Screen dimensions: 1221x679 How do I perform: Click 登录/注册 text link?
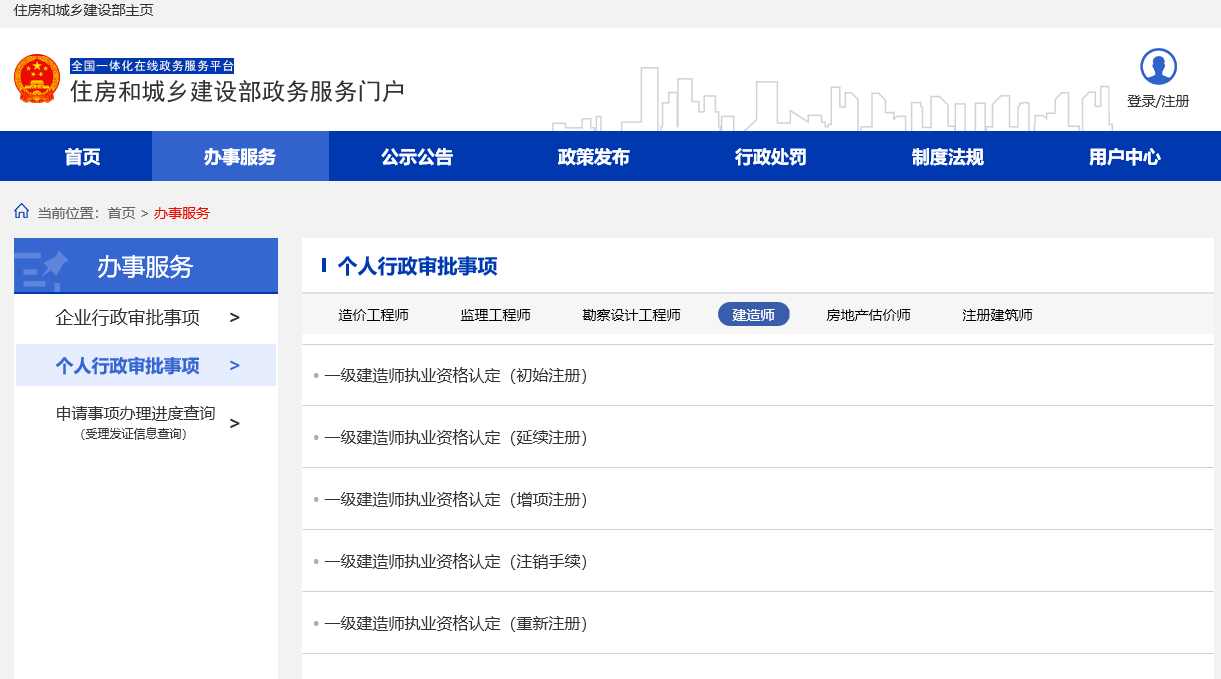click(x=1158, y=101)
